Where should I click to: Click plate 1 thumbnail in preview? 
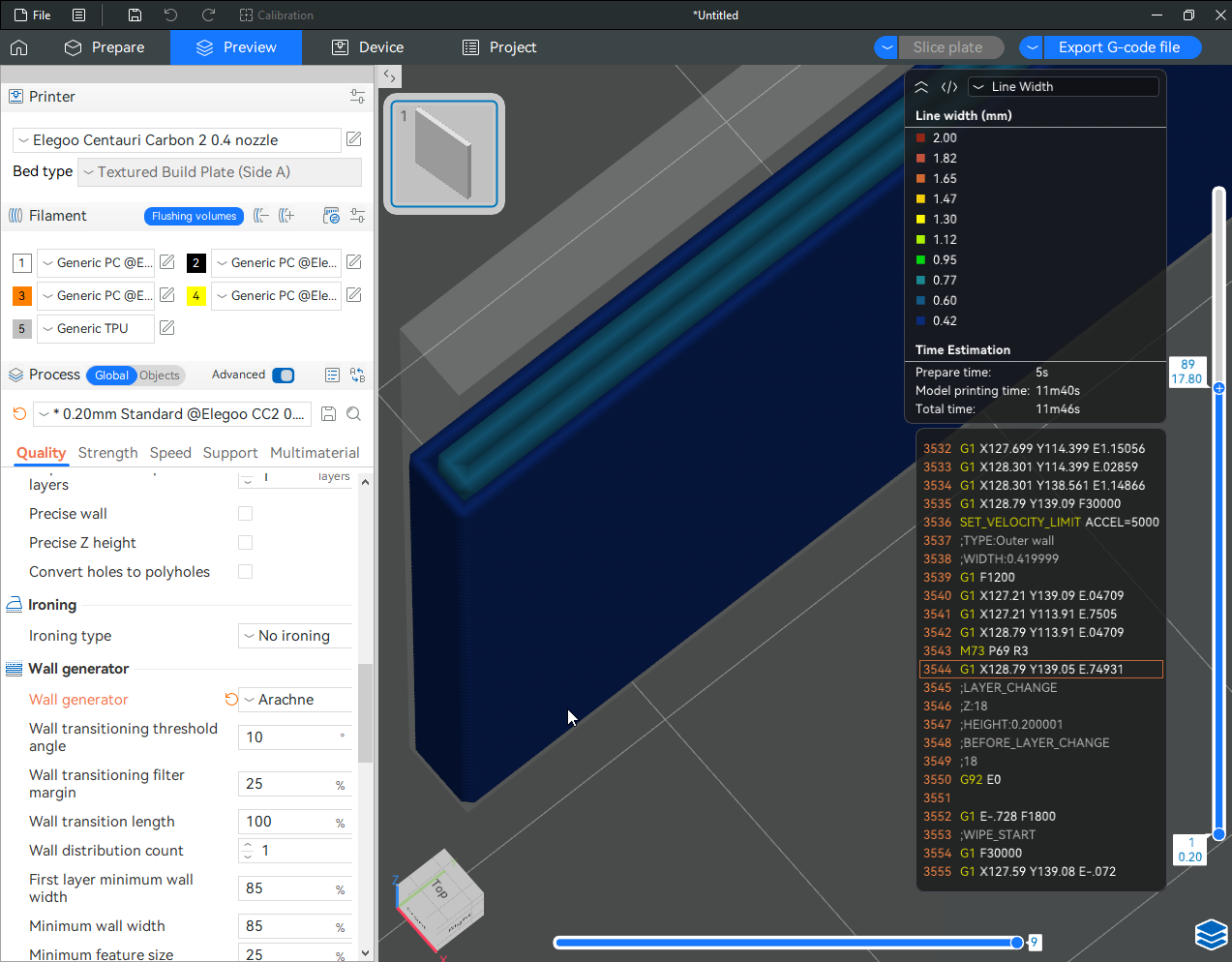click(x=444, y=154)
